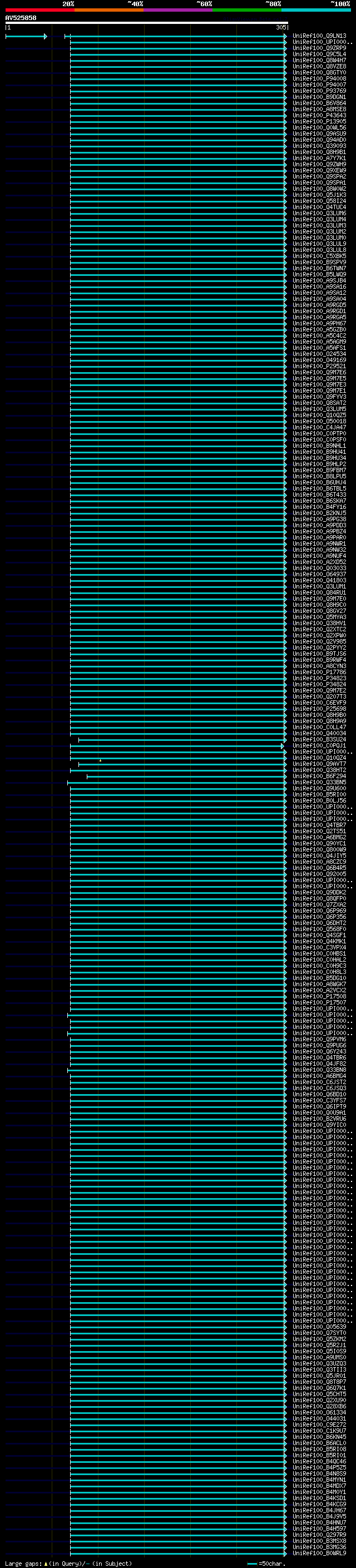Select the UniRef100_C1K9U7 label

click(x=319, y=1431)
